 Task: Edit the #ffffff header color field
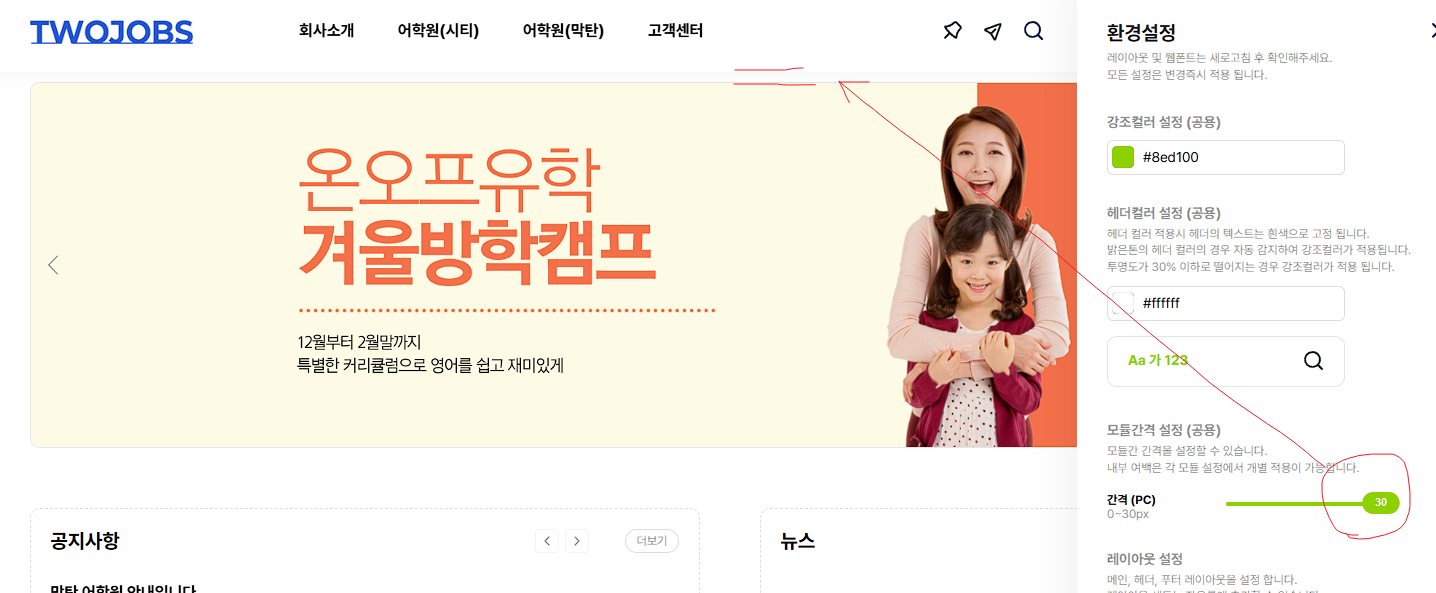[x=1226, y=303]
